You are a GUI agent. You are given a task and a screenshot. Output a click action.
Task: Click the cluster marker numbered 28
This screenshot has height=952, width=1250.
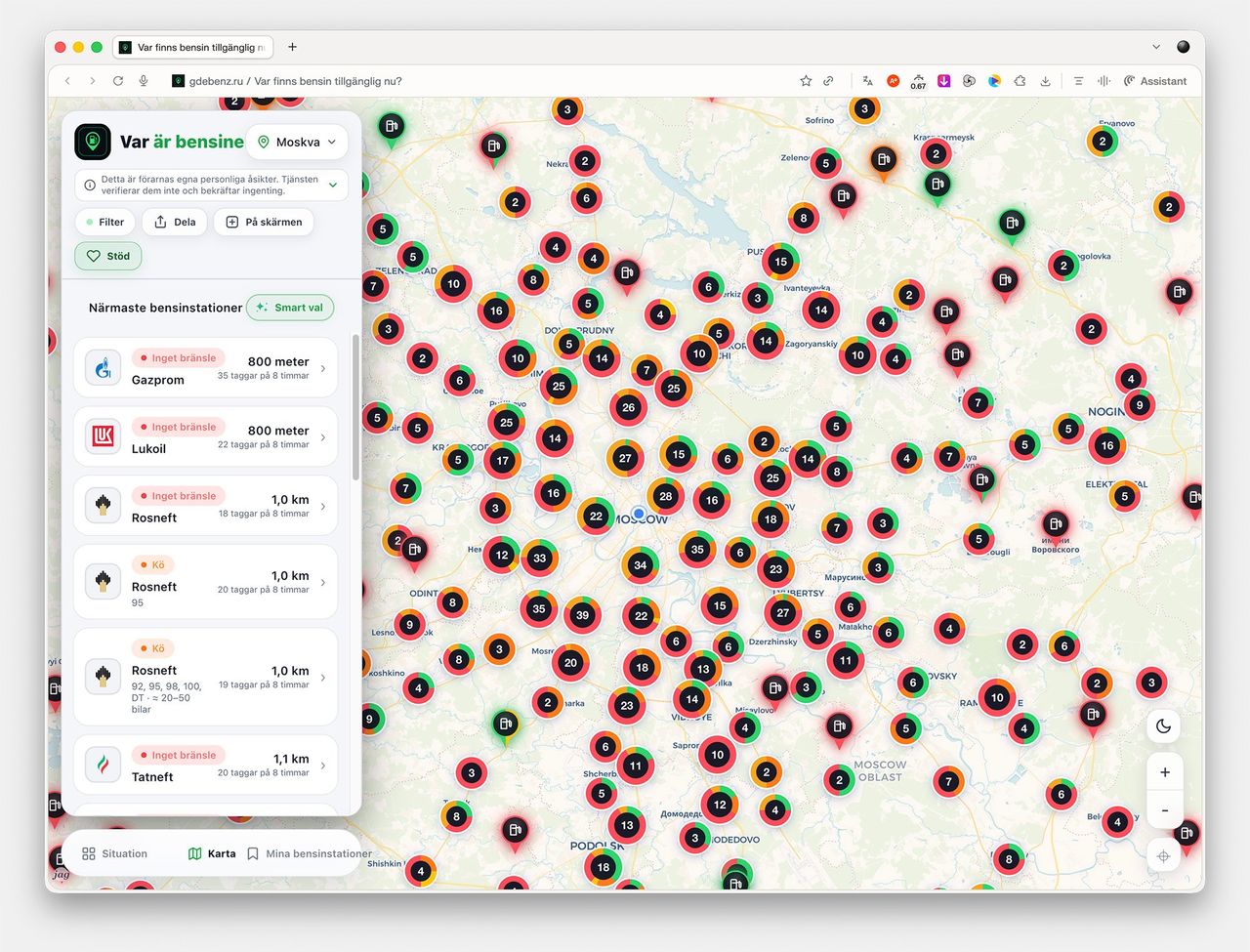pyautogui.click(x=666, y=496)
